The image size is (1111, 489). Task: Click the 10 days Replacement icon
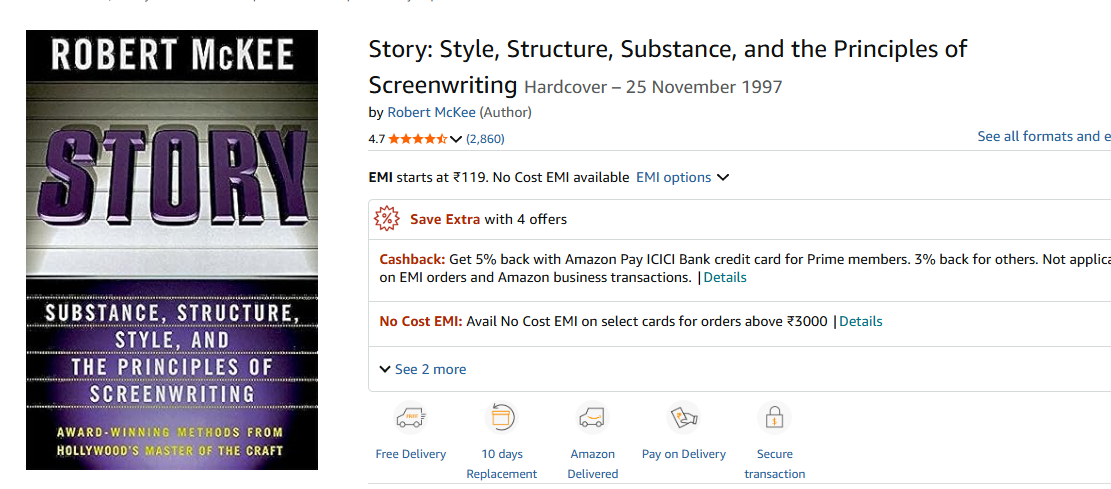pos(501,417)
